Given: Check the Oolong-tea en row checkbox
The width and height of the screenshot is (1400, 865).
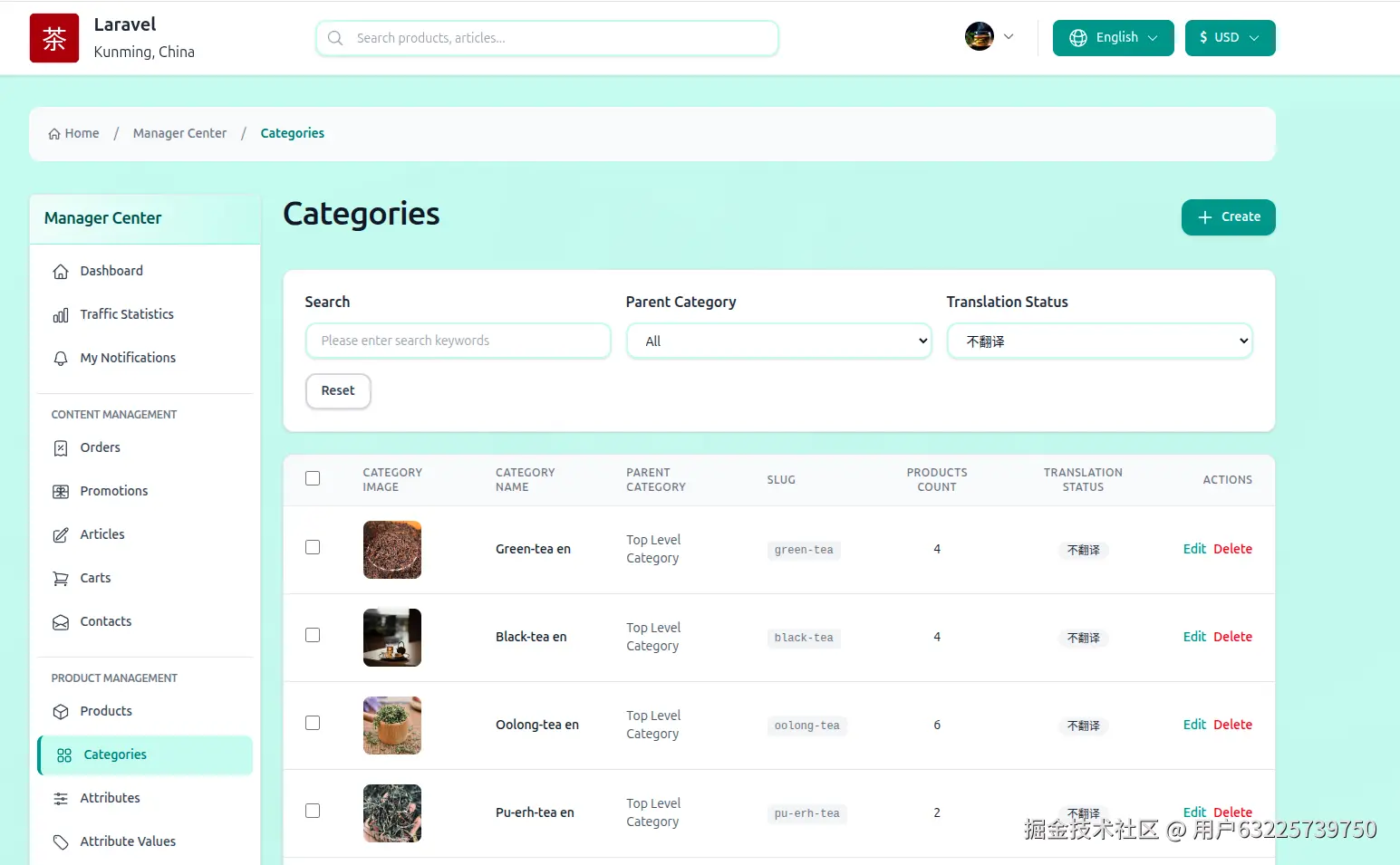Looking at the screenshot, I should 313,723.
